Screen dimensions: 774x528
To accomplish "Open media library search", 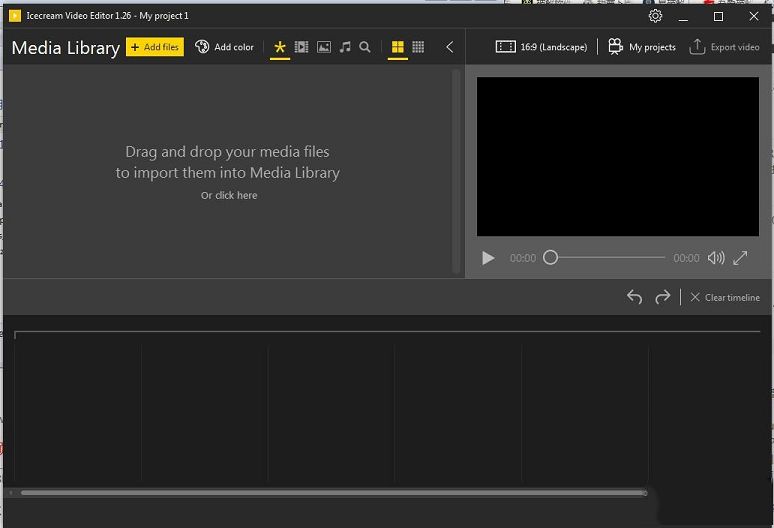I will [x=365, y=47].
